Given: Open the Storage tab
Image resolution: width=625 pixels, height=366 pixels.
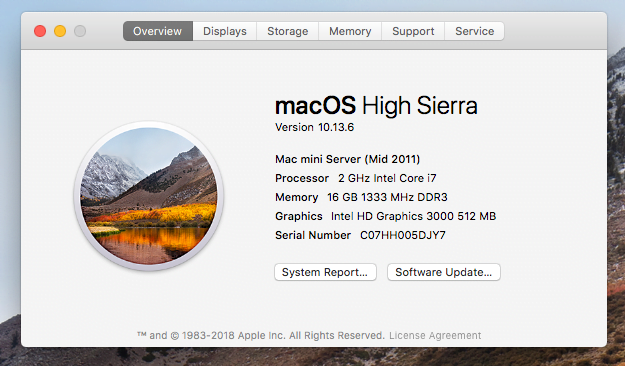Looking at the screenshot, I should pos(287,31).
